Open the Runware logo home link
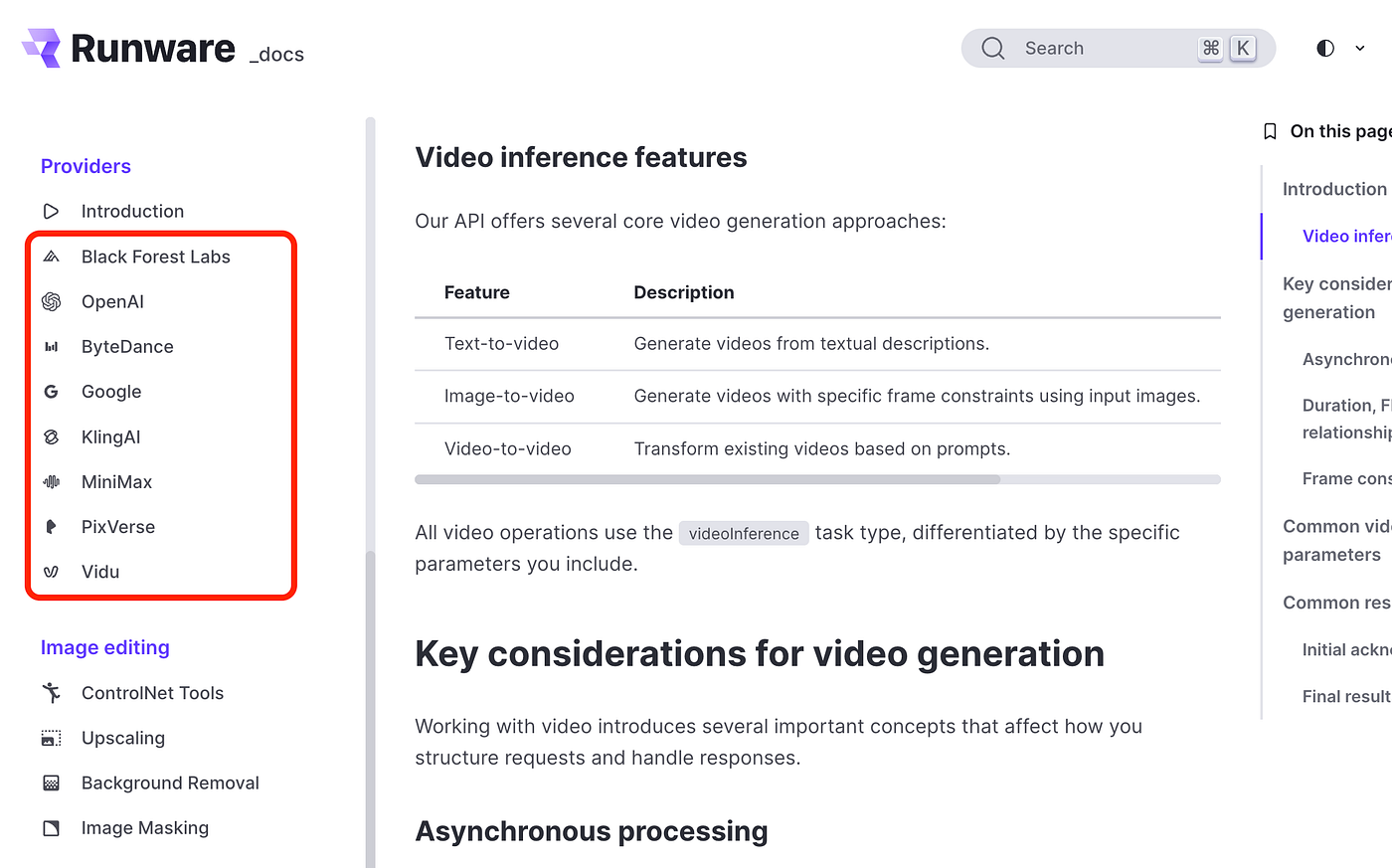 128,48
